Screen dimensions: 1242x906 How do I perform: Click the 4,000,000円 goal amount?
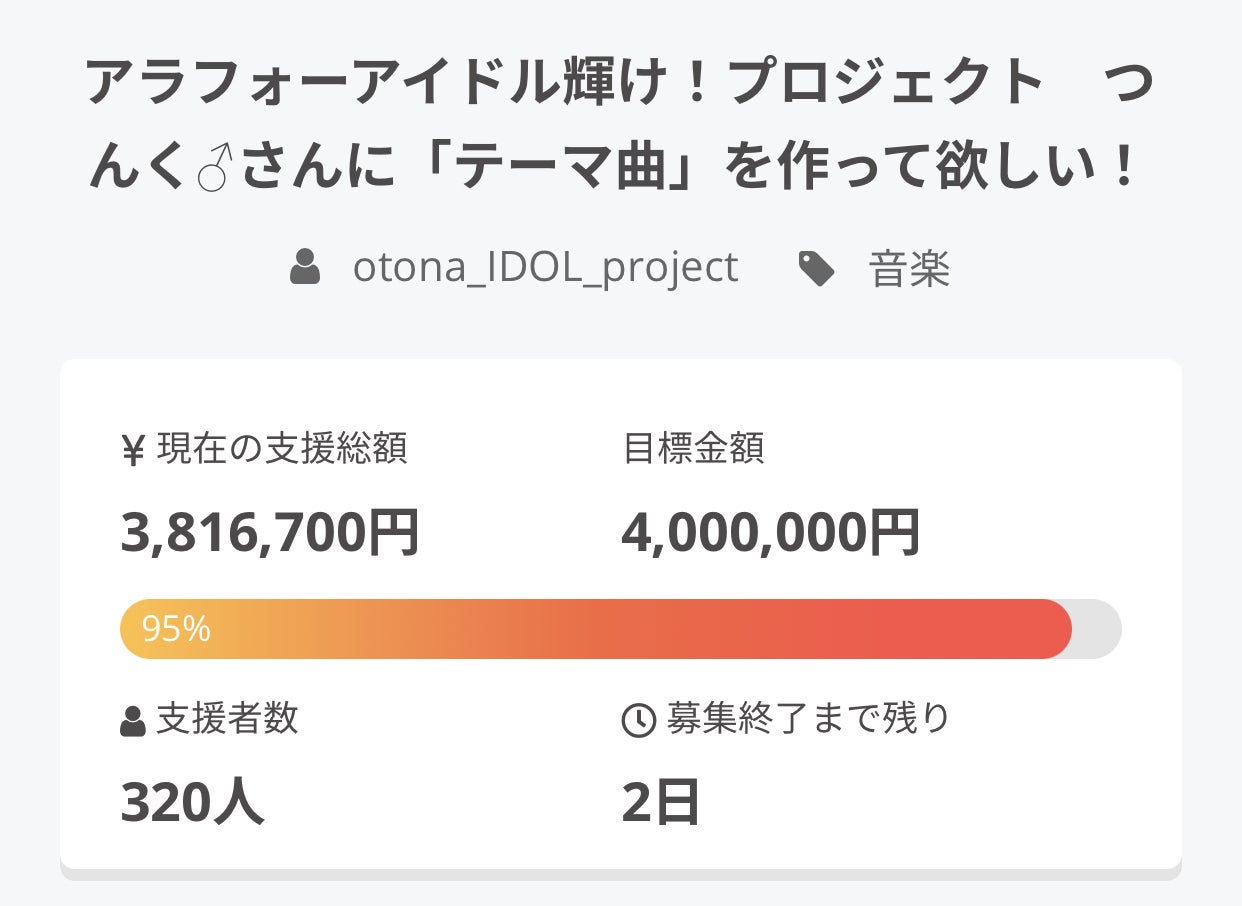click(x=771, y=532)
